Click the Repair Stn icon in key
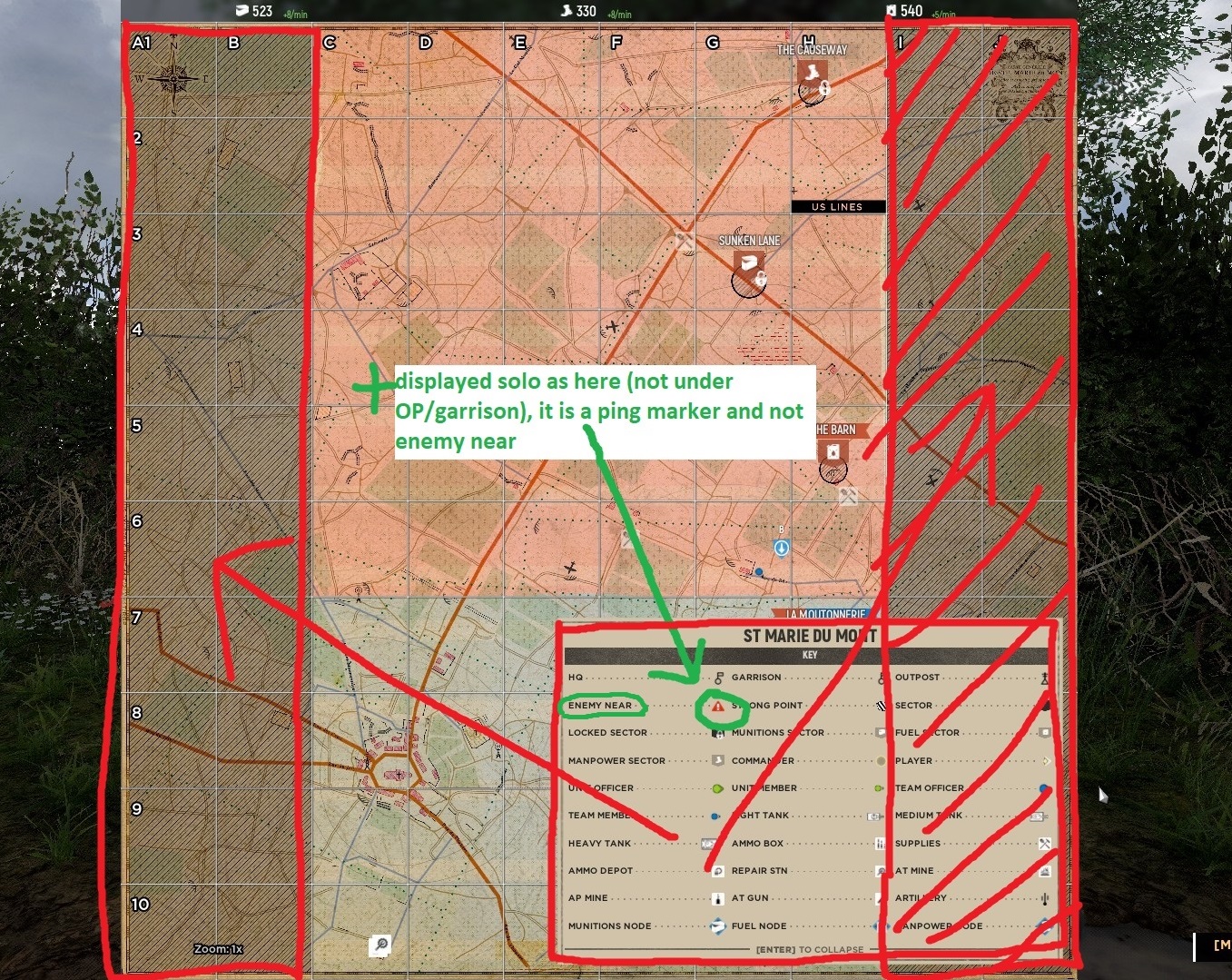 [881, 871]
